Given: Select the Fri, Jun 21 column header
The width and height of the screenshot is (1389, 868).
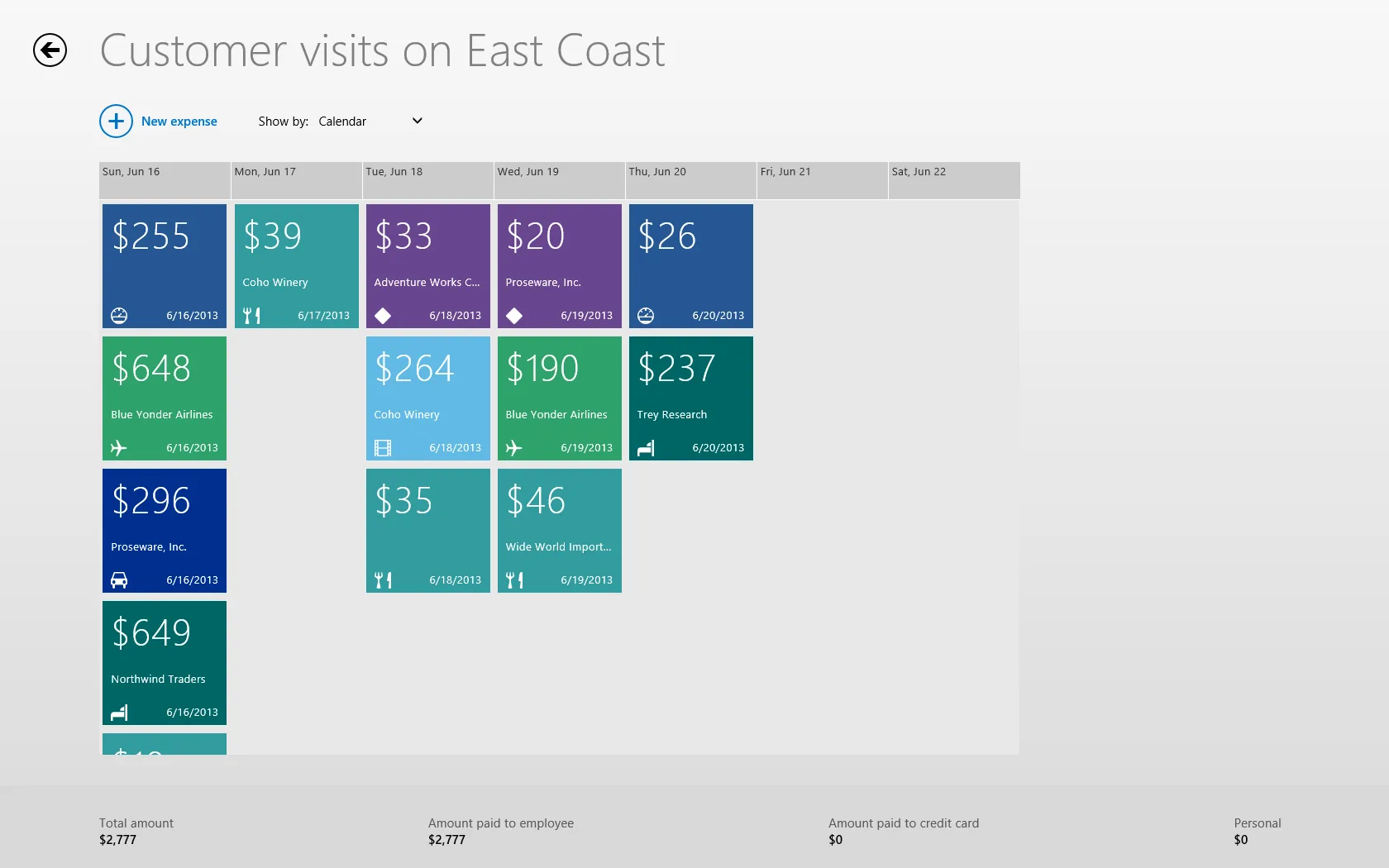Looking at the screenshot, I should [x=822, y=180].
